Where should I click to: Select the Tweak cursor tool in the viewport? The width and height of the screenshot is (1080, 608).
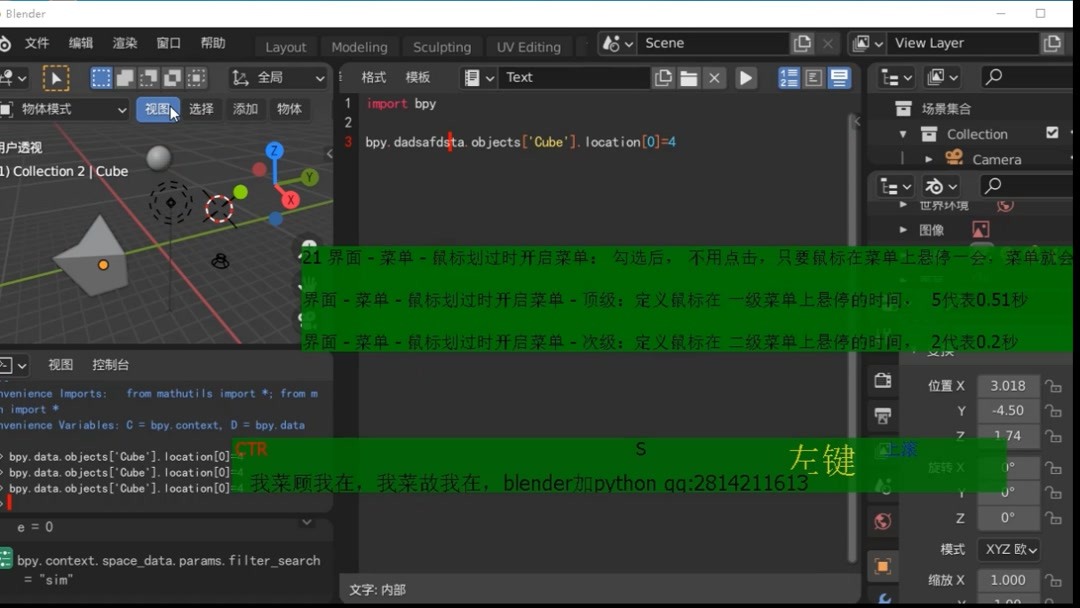coord(56,78)
